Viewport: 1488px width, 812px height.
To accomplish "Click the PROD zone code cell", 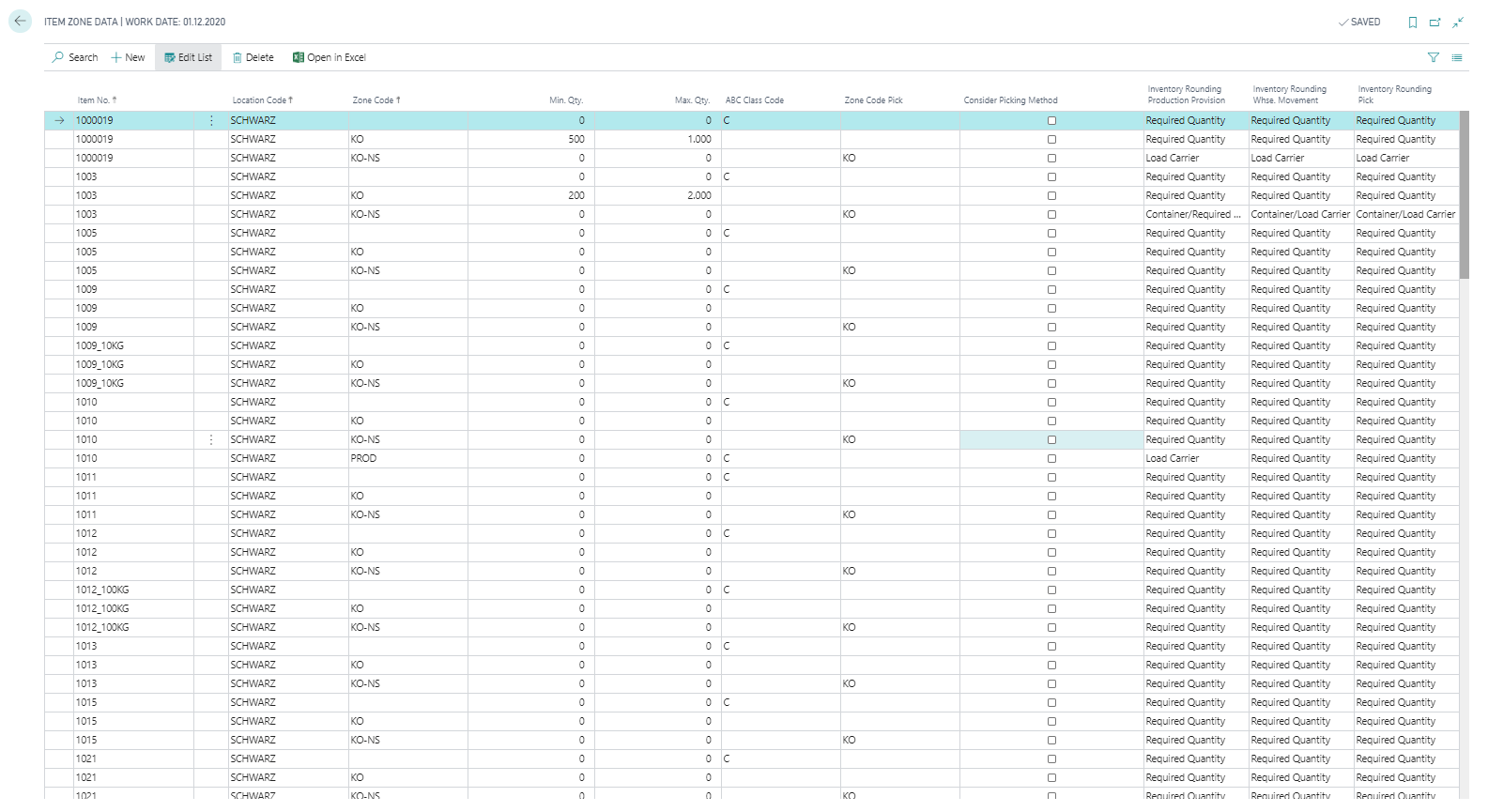I will (408, 458).
